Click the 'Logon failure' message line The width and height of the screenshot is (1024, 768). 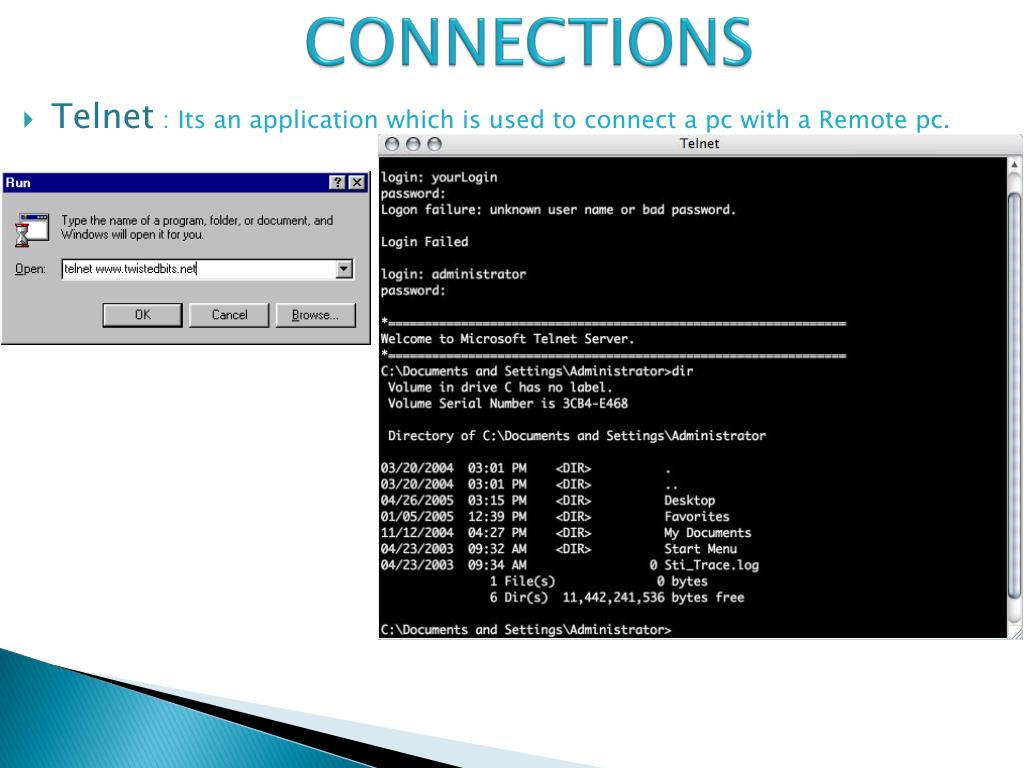[x=558, y=210]
